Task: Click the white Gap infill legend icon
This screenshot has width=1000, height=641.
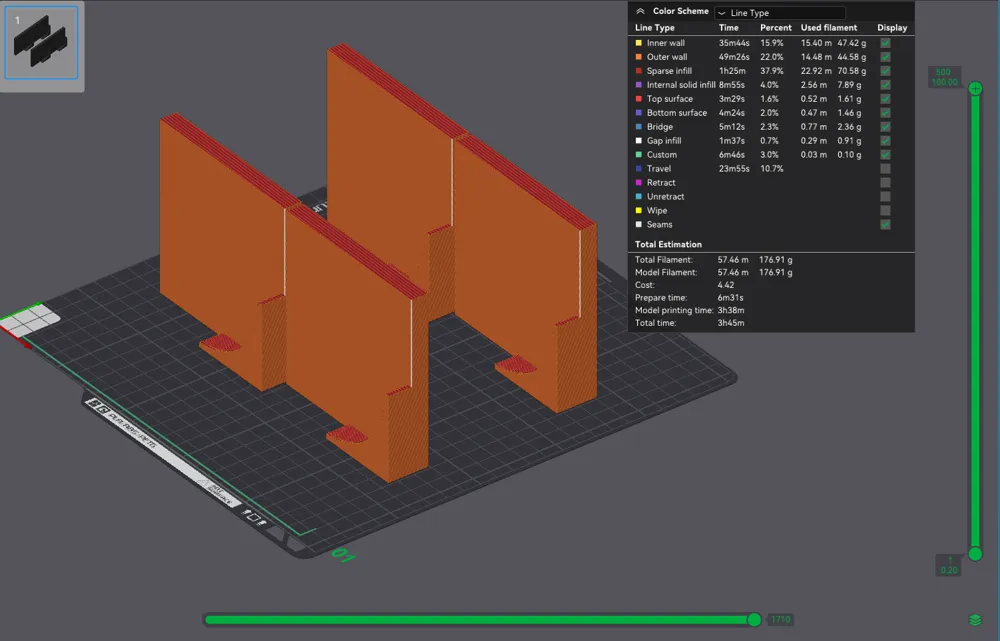Action: (x=637, y=141)
